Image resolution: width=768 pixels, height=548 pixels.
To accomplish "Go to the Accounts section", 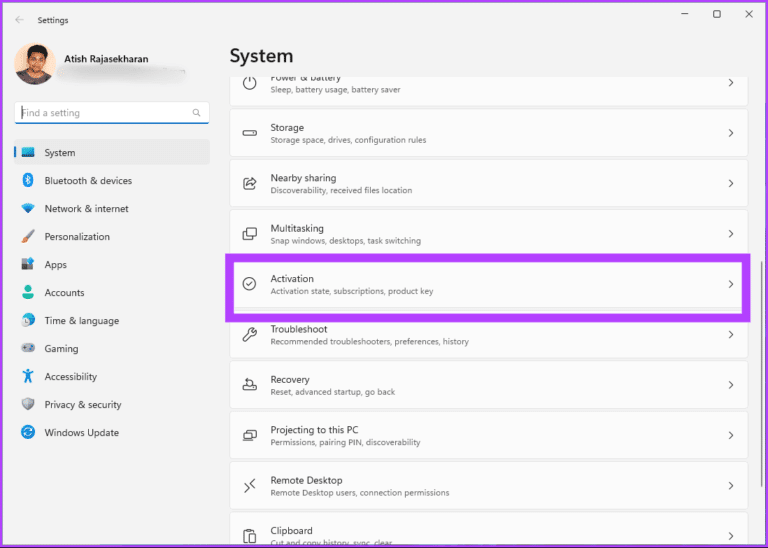I will [x=64, y=293].
